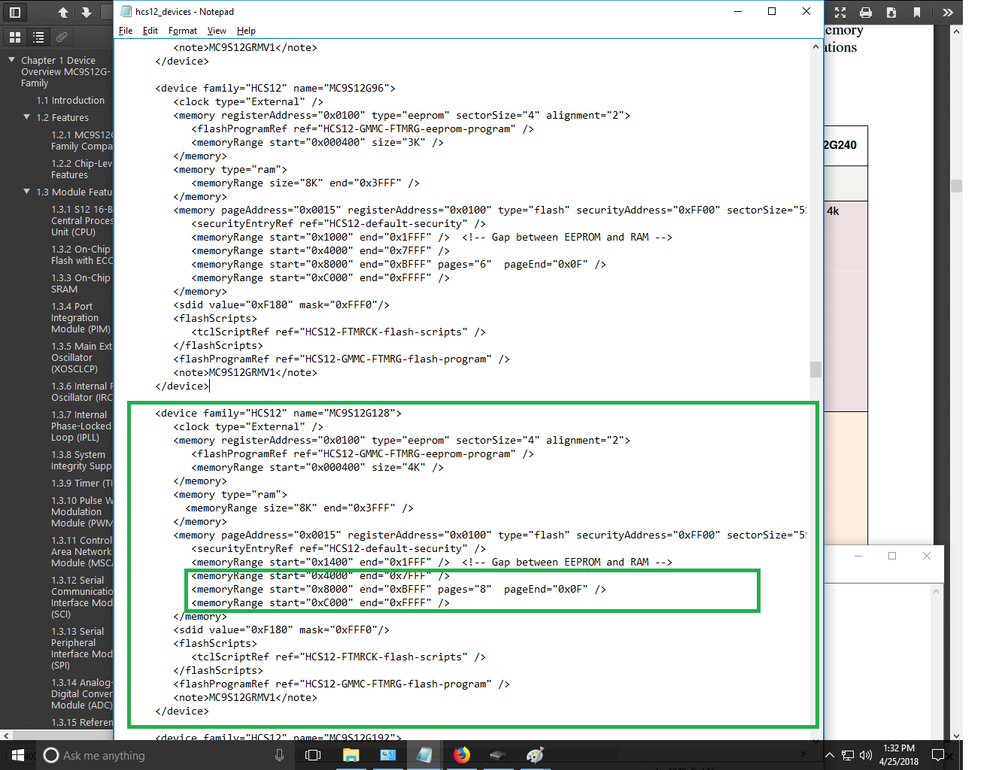999x770 pixels.
Task: Collapse the 1.2 Features outline node
Action: click(27, 117)
